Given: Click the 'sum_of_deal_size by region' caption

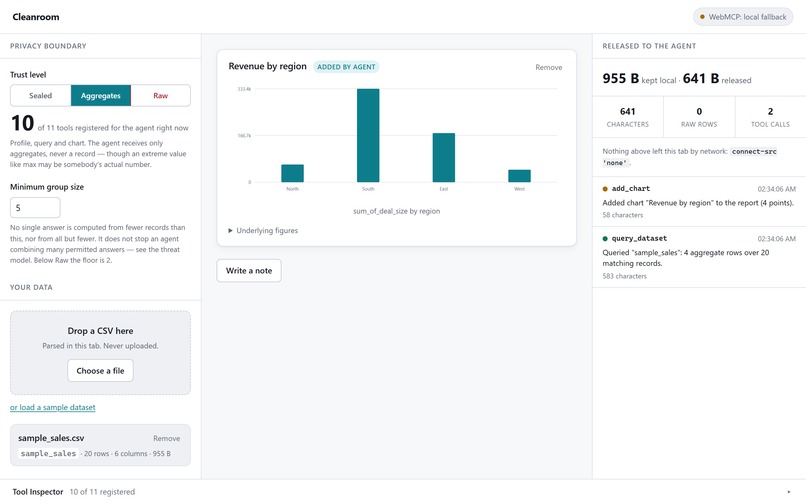Looking at the screenshot, I should (396, 211).
